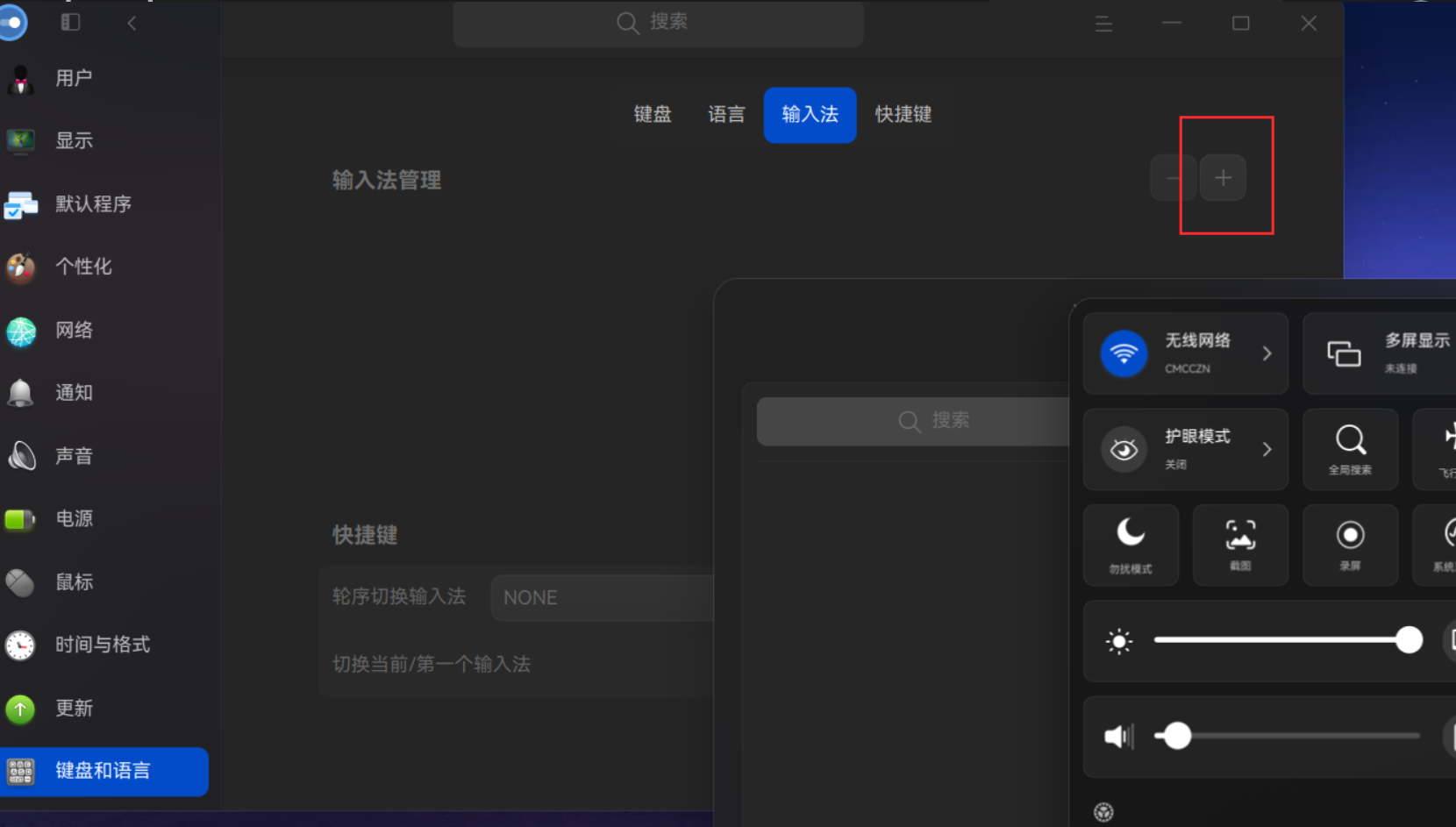
Task: Mute sound via the speaker icon
Action: pyautogui.click(x=1118, y=736)
